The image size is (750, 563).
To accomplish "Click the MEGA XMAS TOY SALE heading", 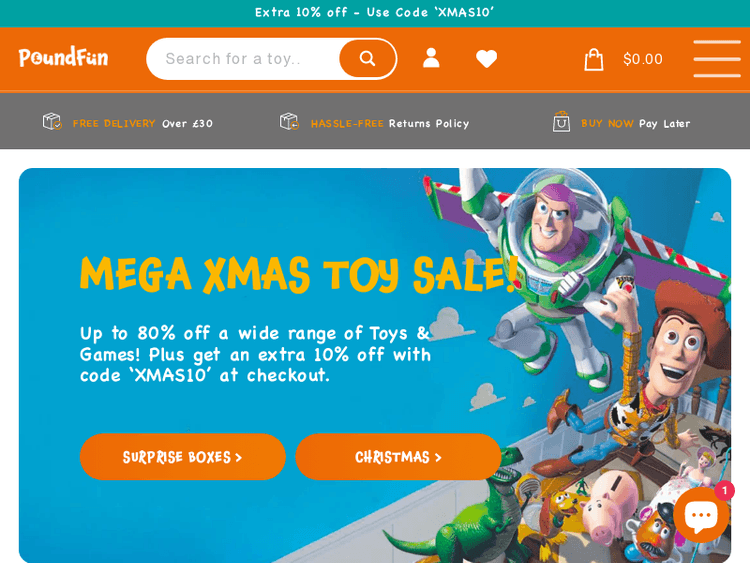I will 299,274.
